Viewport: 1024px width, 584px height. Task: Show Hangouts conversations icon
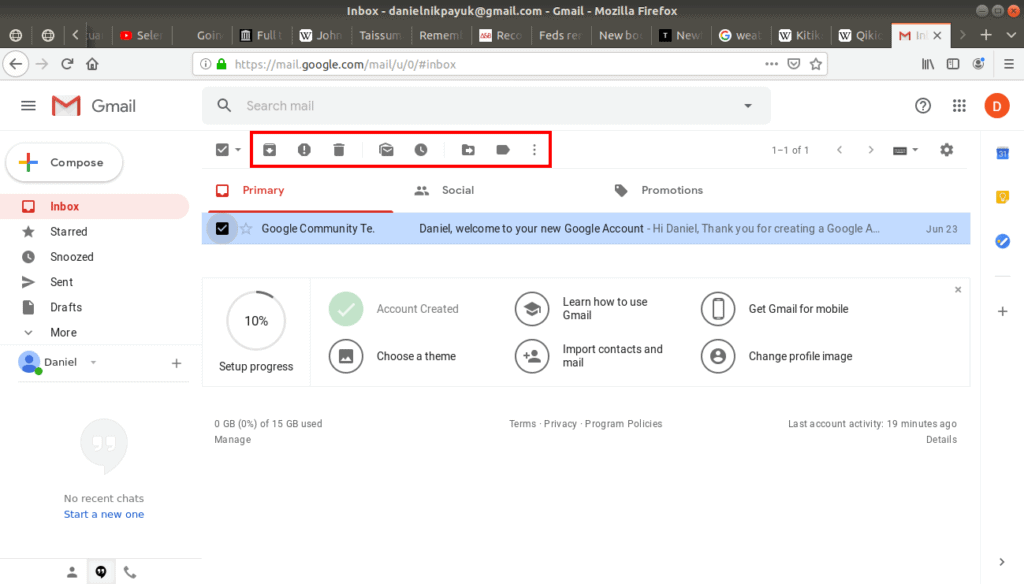101,572
